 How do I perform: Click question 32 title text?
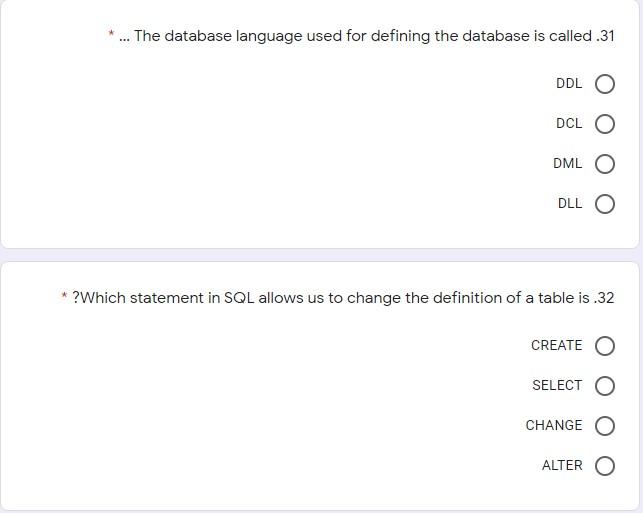343,298
